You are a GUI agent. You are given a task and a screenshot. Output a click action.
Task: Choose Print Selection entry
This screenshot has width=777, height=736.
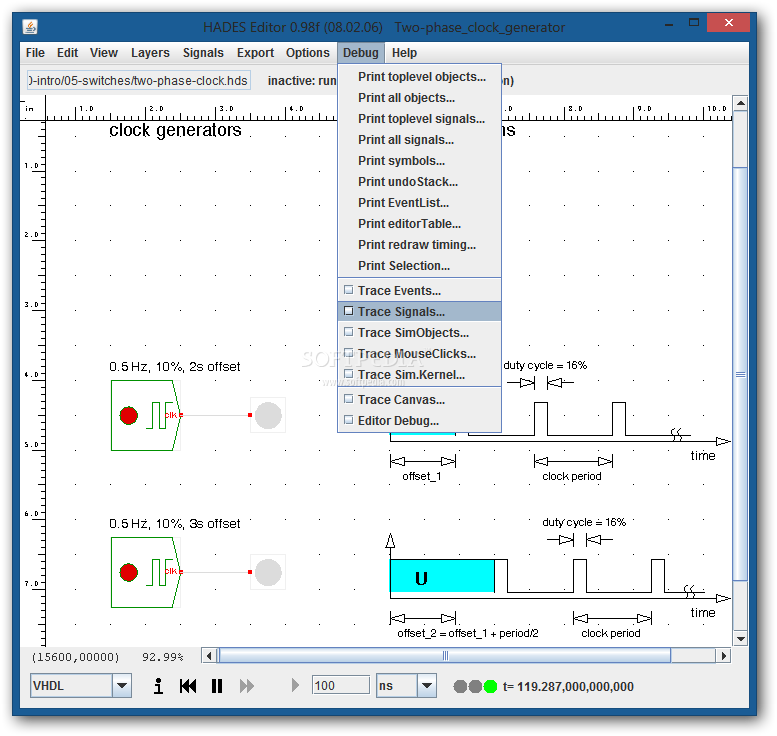coord(419,266)
